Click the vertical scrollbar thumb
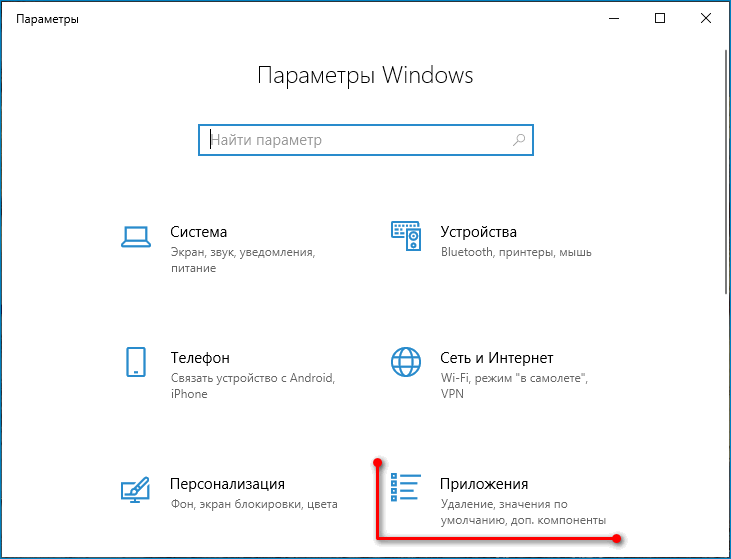This screenshot has width=731, height=559. [x=727, y=172]
